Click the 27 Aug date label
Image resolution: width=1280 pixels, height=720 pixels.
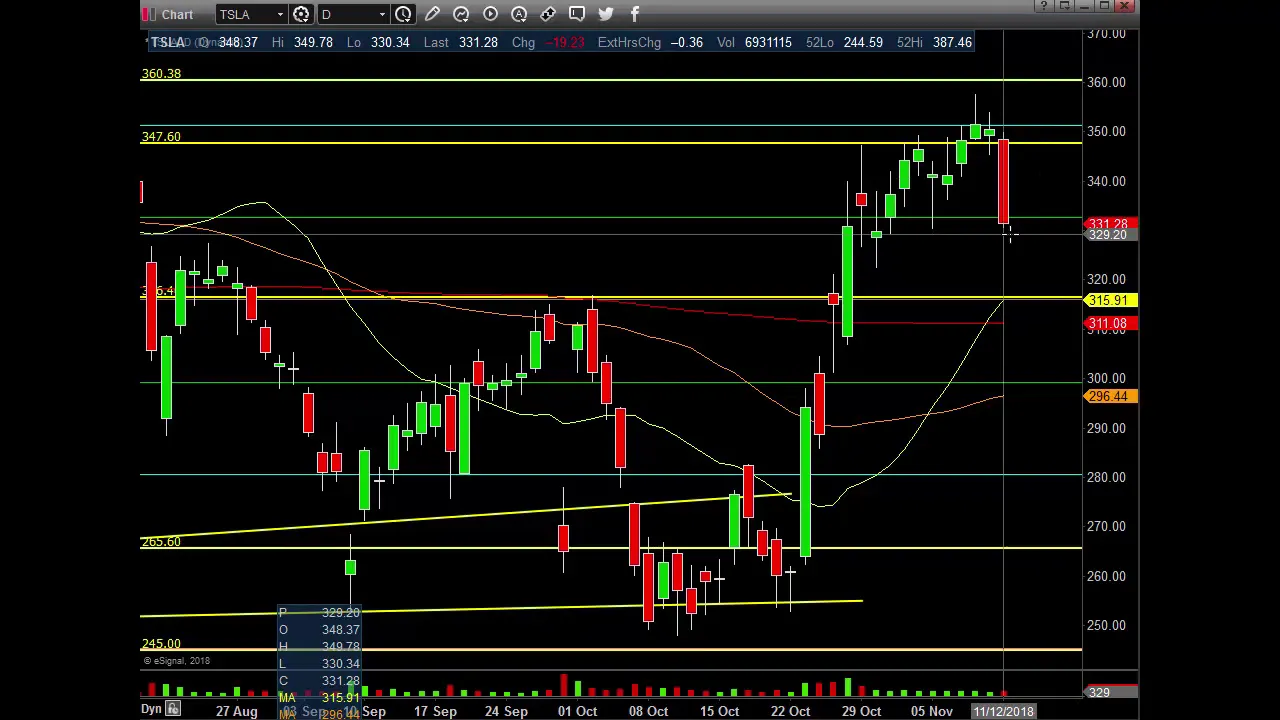tap(236, 711)
